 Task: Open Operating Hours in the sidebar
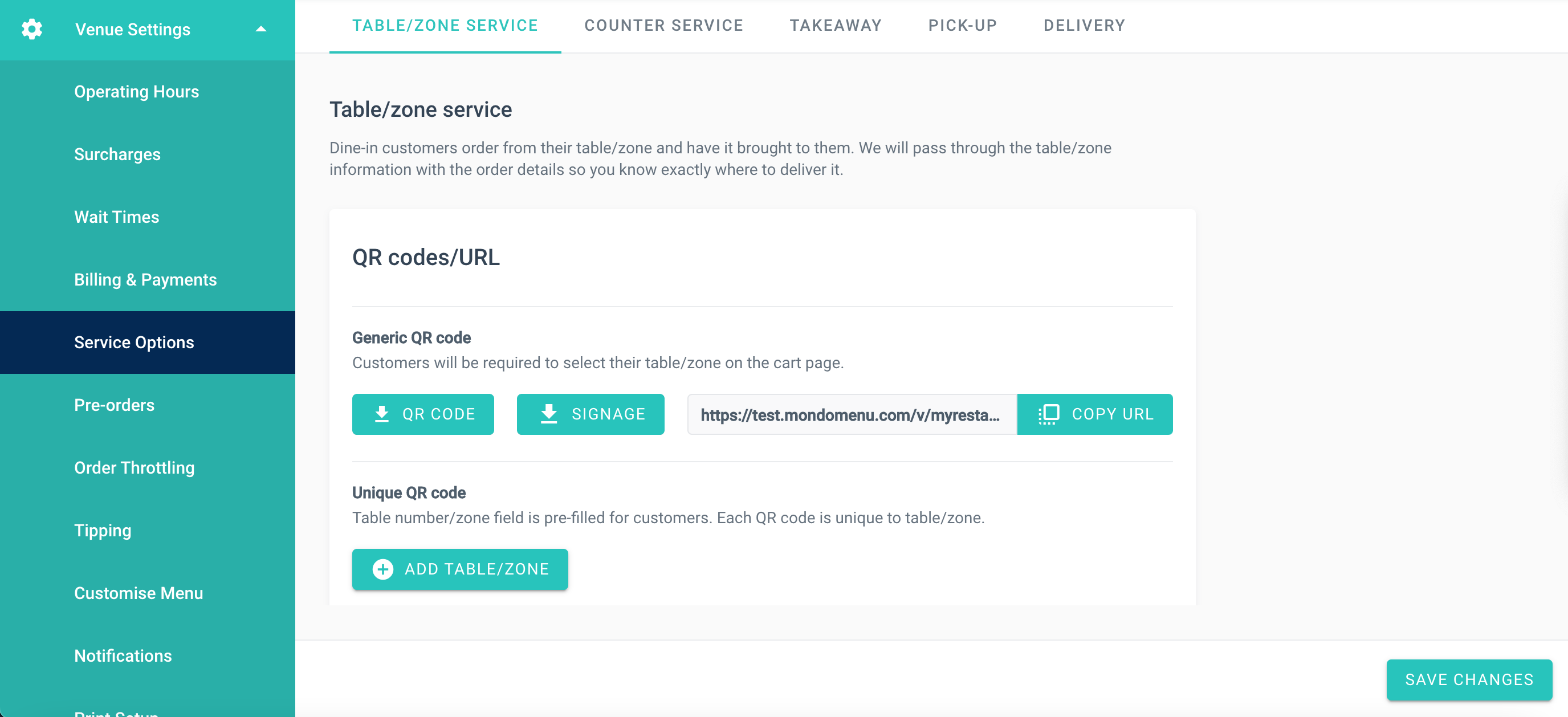[136, 92]
